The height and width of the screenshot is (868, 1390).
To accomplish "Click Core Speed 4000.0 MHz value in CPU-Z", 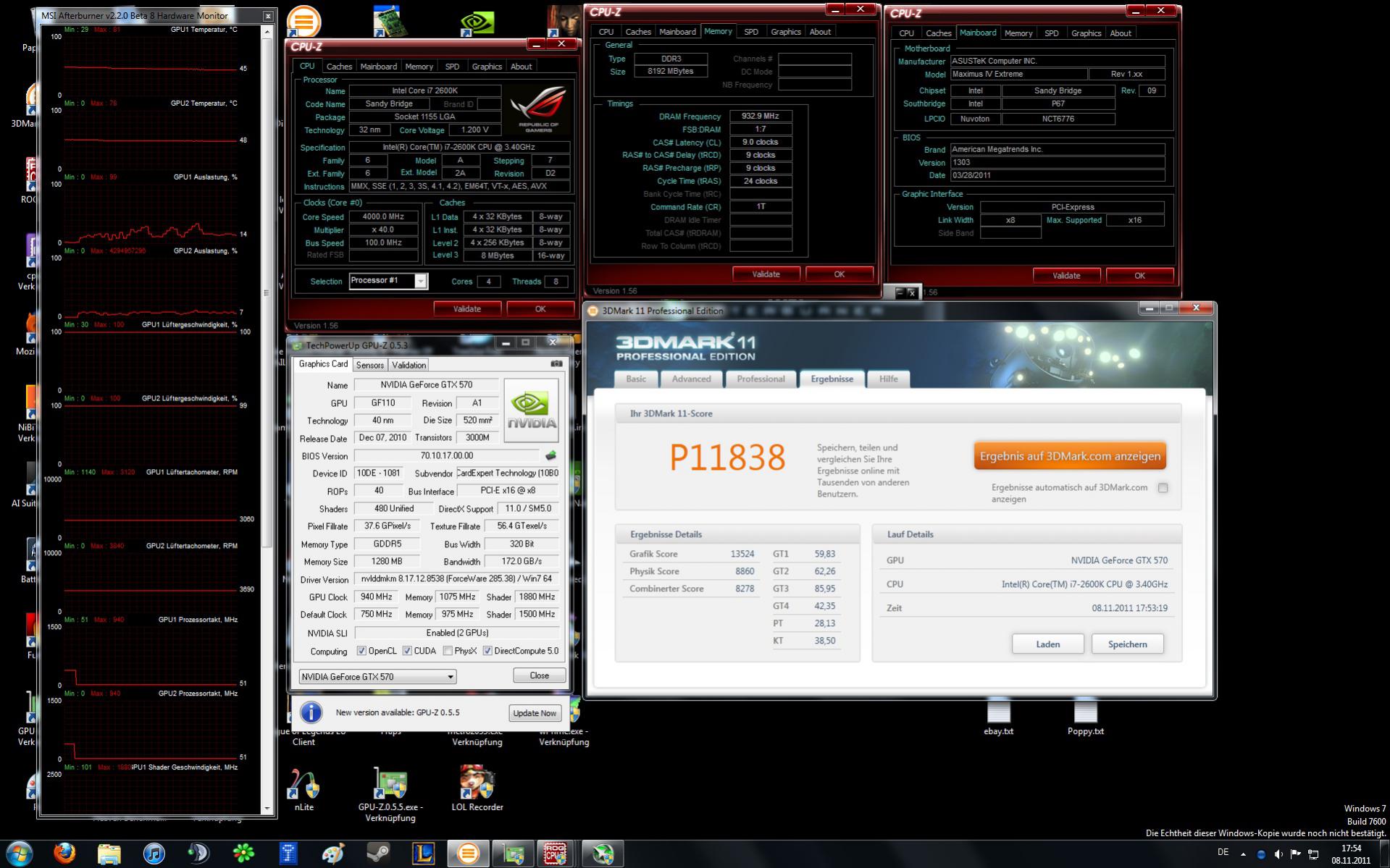I will point(383,216).
